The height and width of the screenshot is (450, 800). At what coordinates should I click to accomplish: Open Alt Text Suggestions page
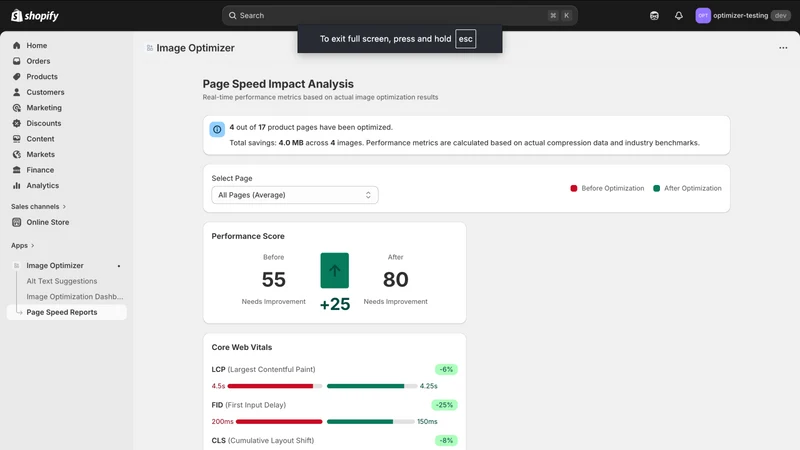click(62, 281)
